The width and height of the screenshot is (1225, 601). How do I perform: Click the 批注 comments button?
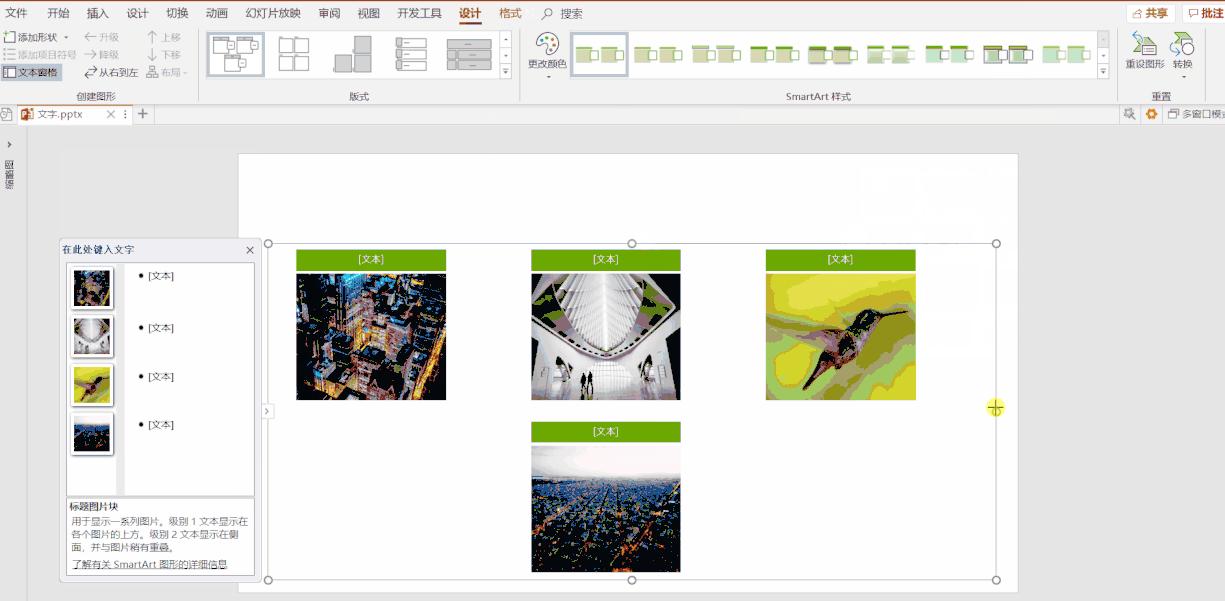1205,14
